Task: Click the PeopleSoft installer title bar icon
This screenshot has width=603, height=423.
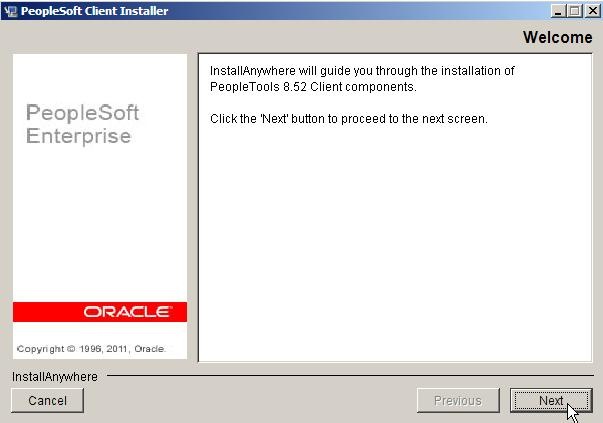Action: (x=10, y=11)
